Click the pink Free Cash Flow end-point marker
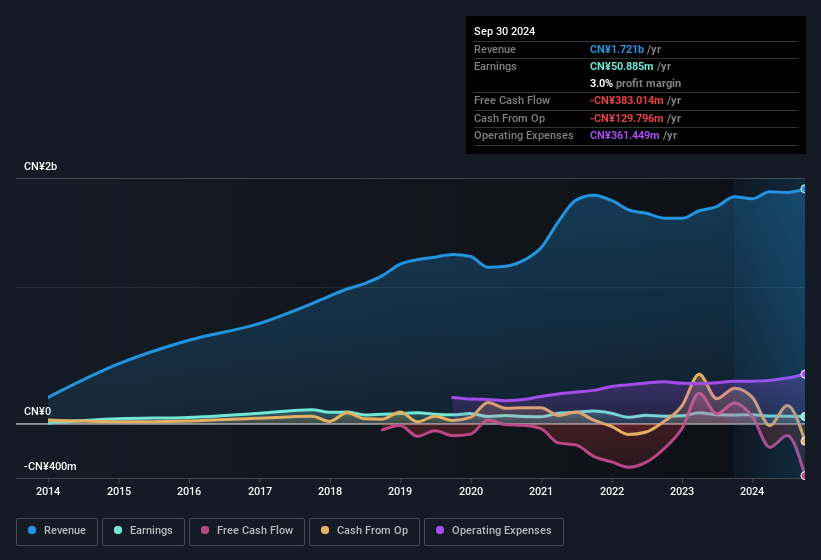Viewport: 821px width, 560px height. pos(804,475)
